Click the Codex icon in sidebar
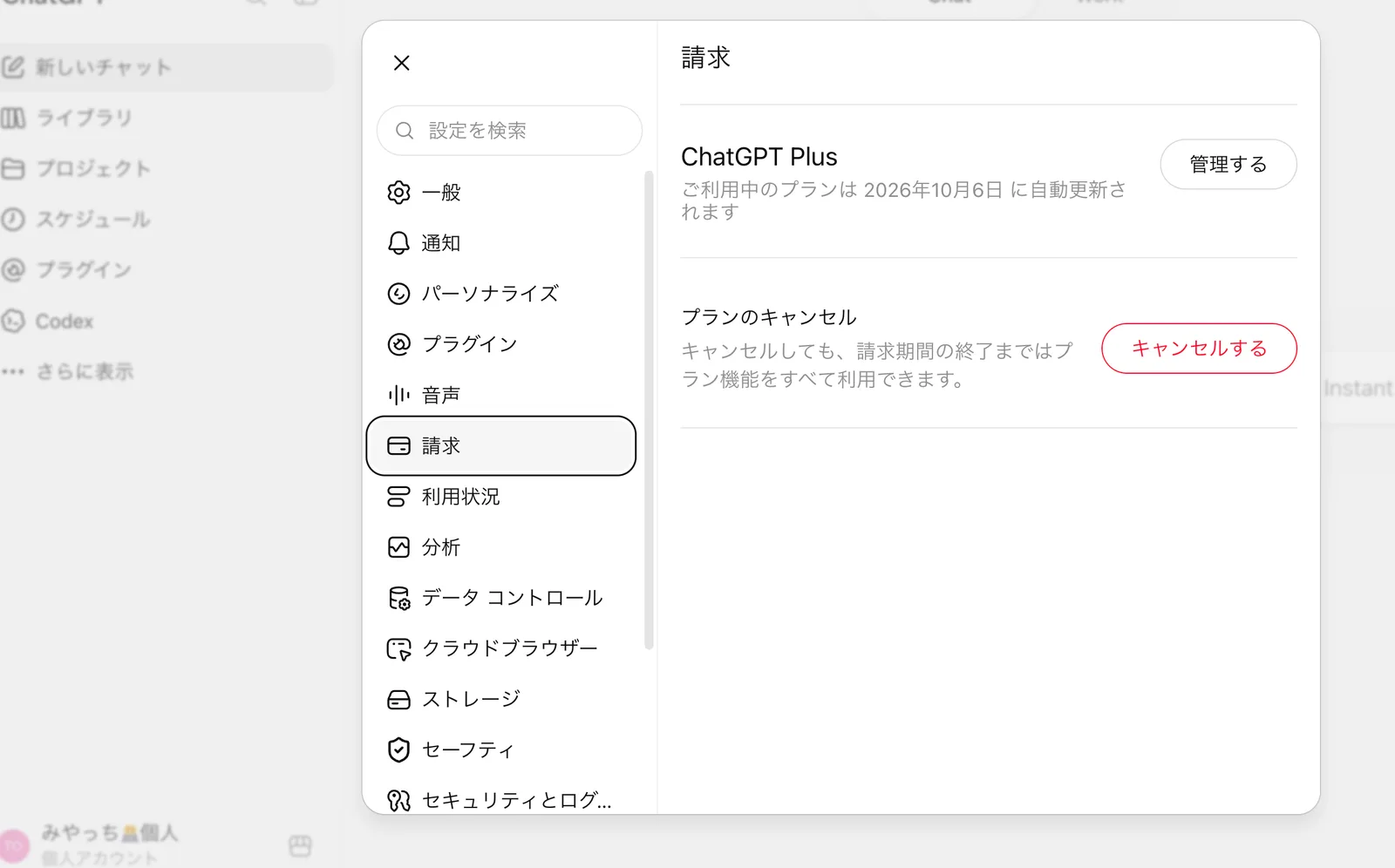This screenshot has width=1395, height=868. tap(13, 321)
